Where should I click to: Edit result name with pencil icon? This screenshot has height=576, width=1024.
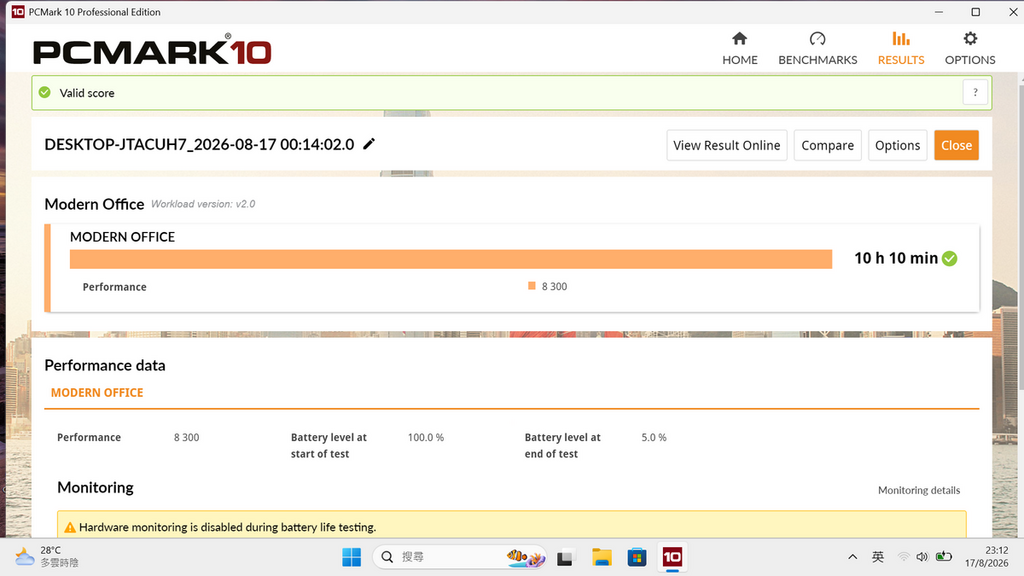tap(369, 144)
